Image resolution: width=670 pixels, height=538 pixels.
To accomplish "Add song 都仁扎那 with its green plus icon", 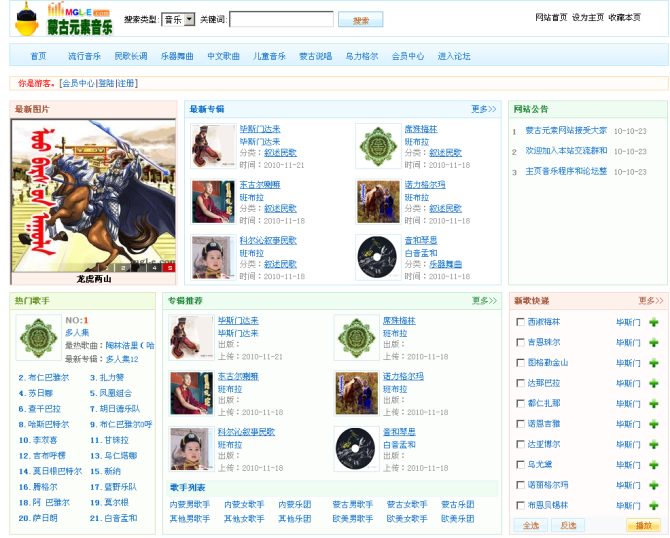I will (x=653, y=404).
